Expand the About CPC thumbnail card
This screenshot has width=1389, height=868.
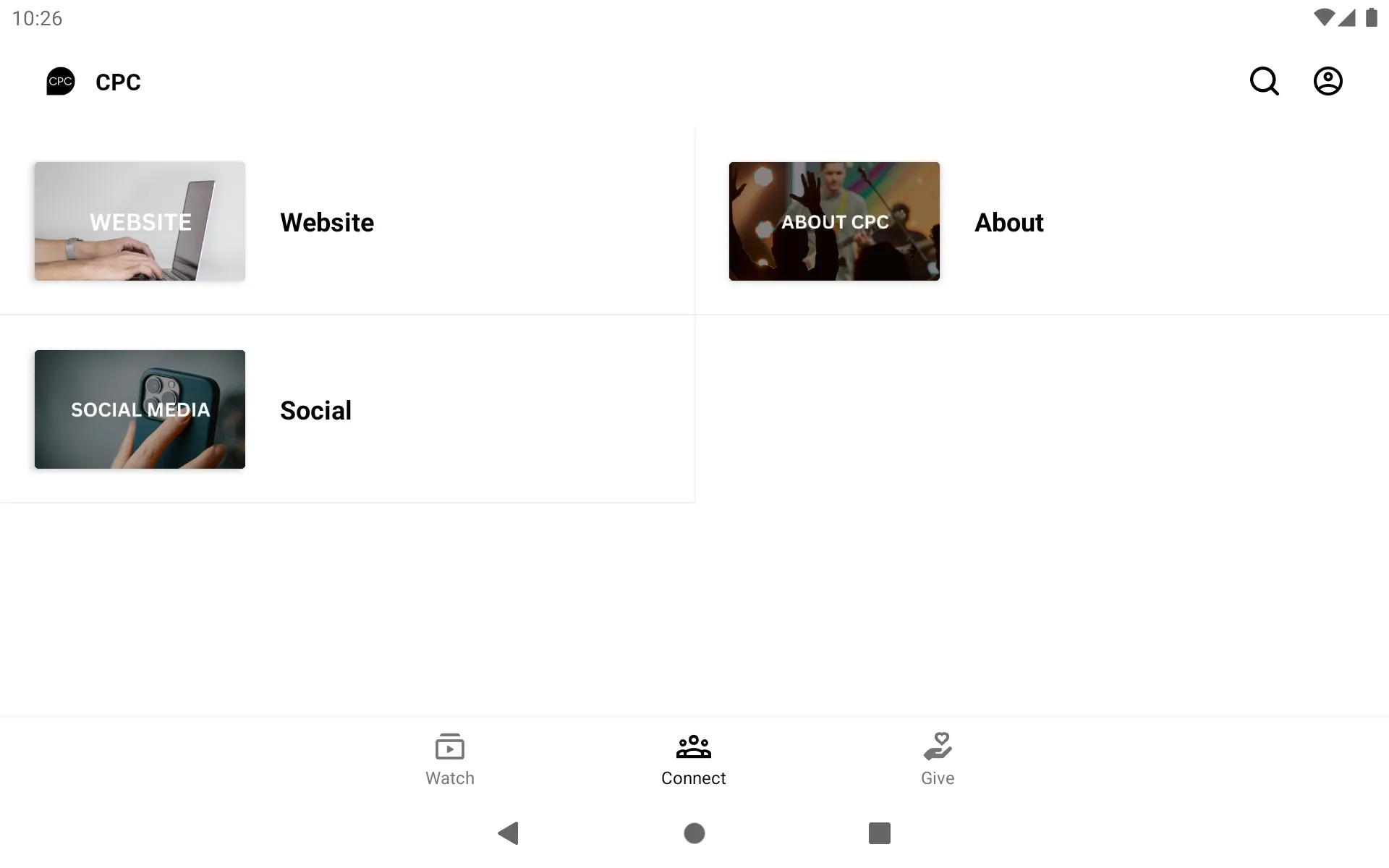point(834,221)
